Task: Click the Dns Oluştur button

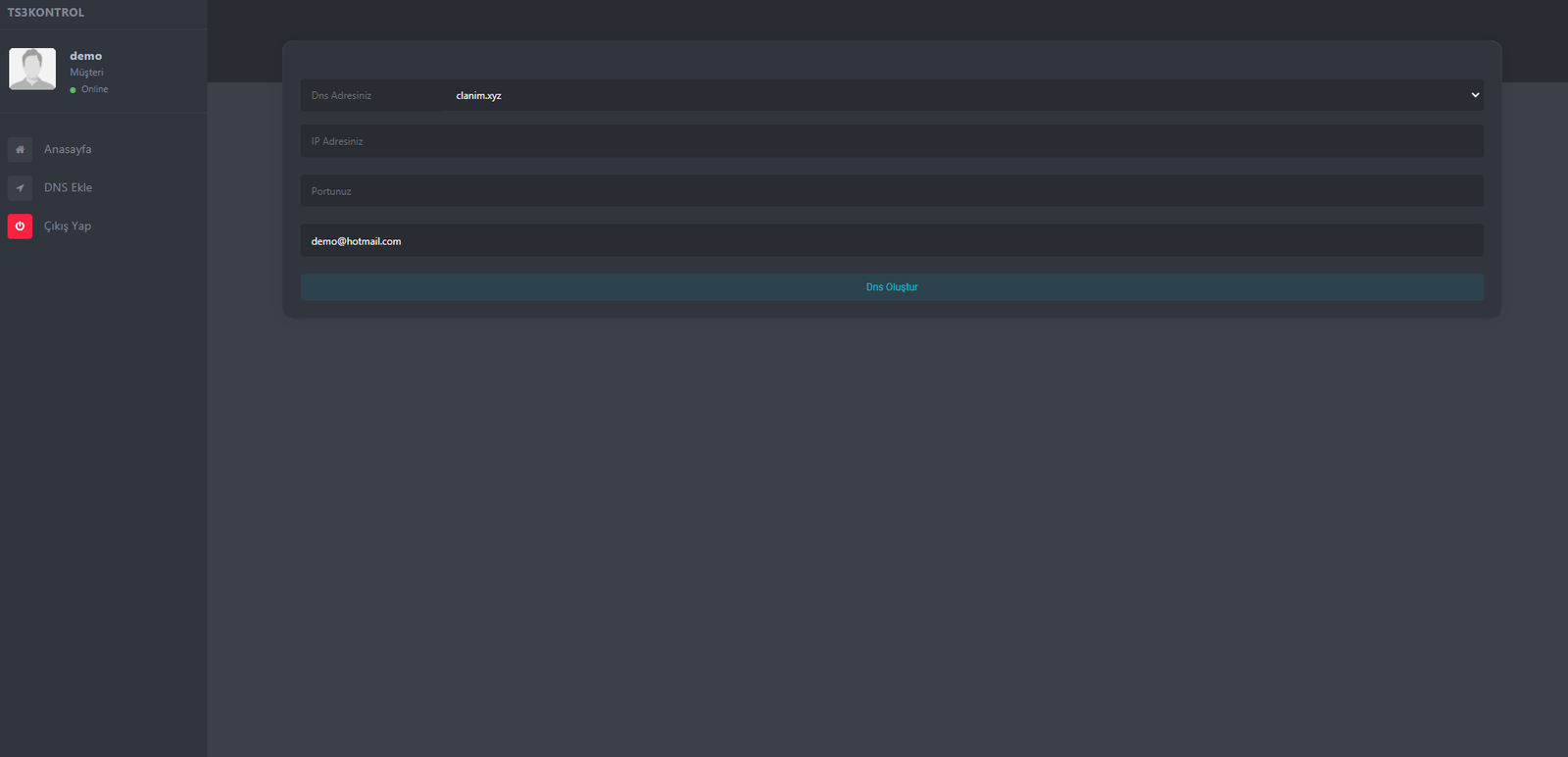Action: (x=892, y=287)
